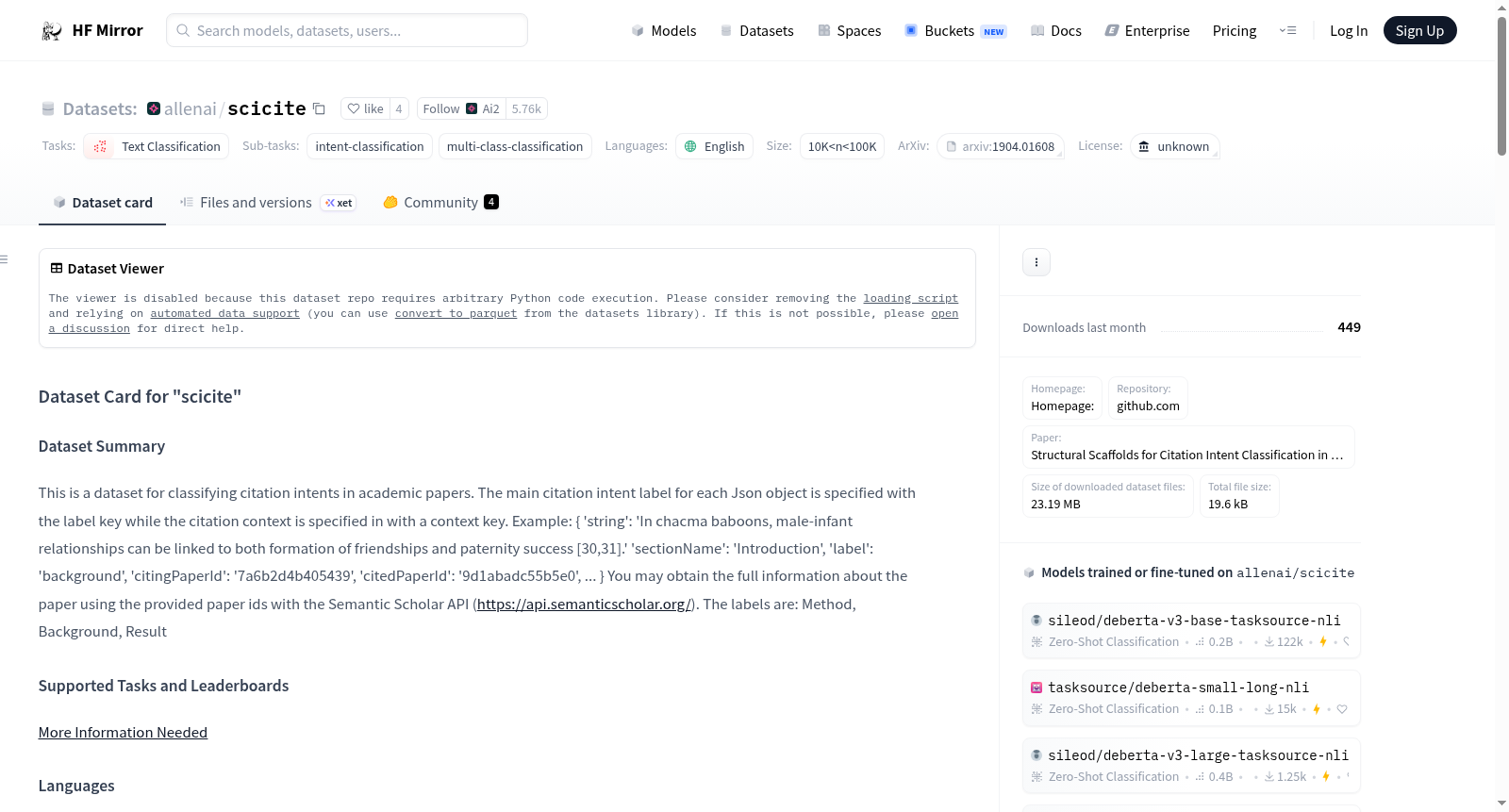Viewport: 1509px width, 812px height.
Task: Focus the search models and datasets field
Action: 347,30
